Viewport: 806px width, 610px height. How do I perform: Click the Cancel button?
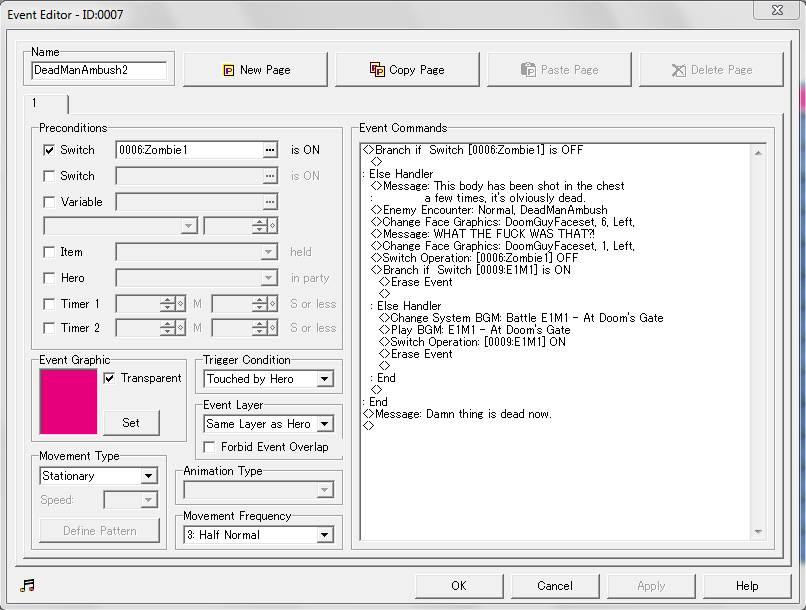(x=554, y=586)
